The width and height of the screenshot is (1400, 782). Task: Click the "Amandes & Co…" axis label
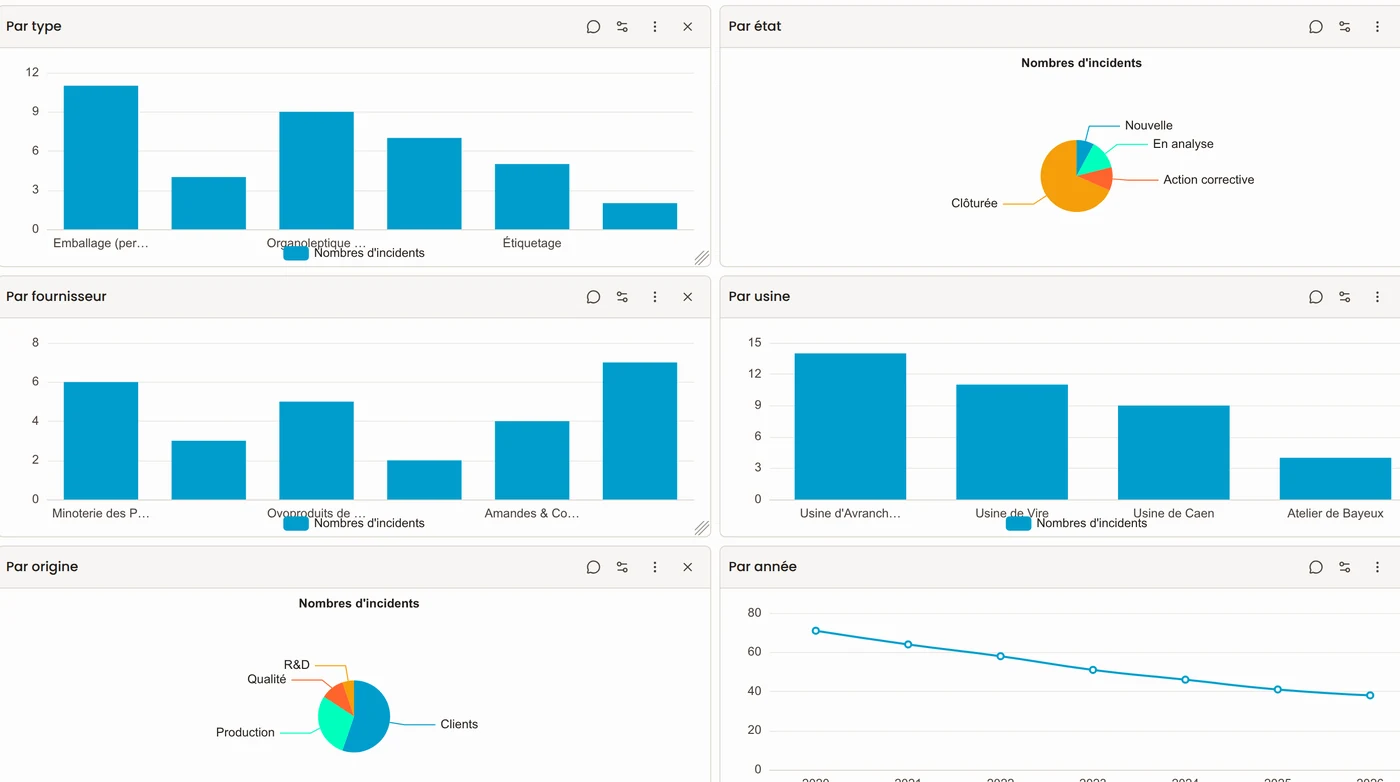[x=532, y=513]
